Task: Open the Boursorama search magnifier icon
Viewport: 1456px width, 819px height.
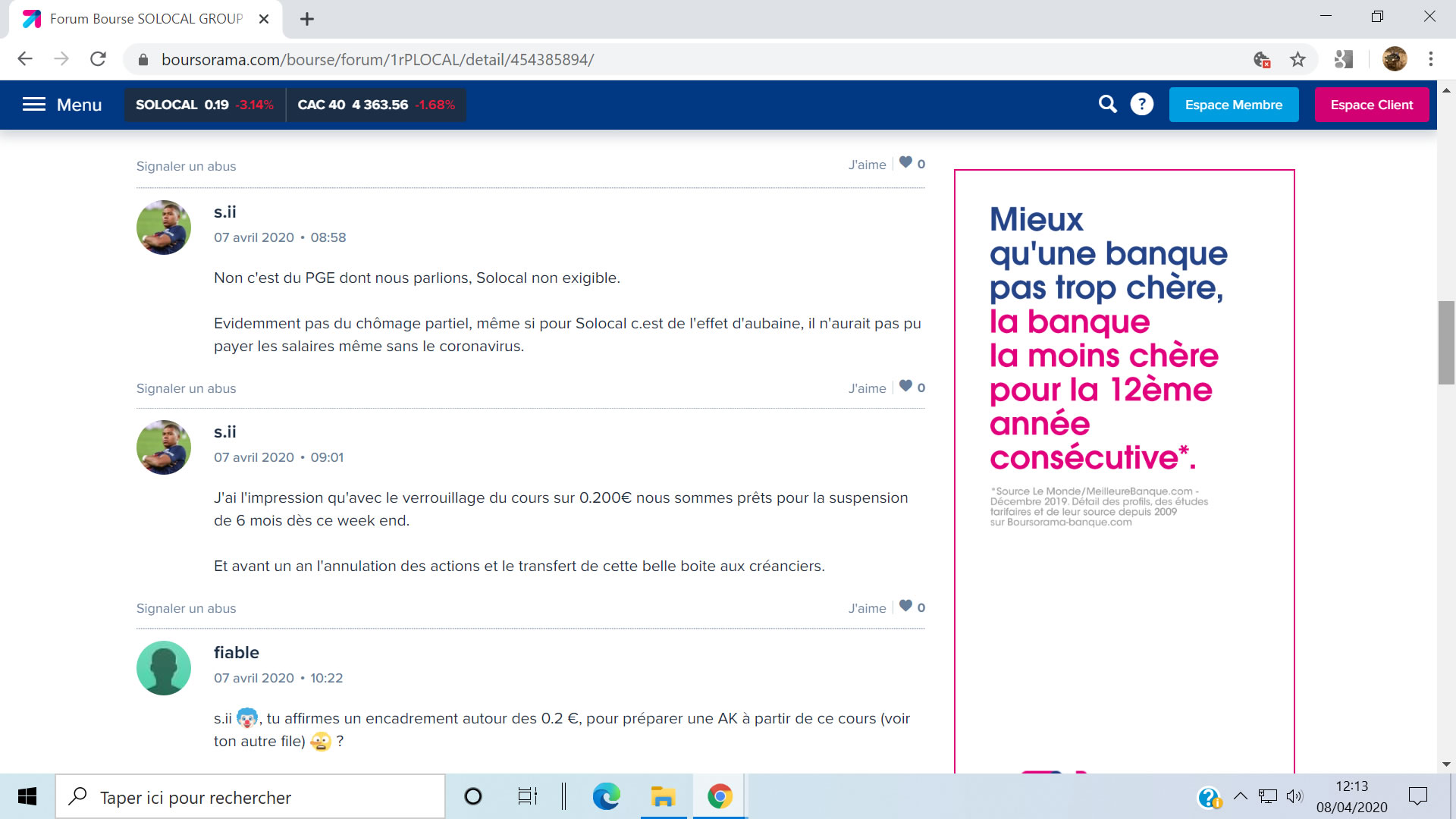Action: pos(1107,104)
